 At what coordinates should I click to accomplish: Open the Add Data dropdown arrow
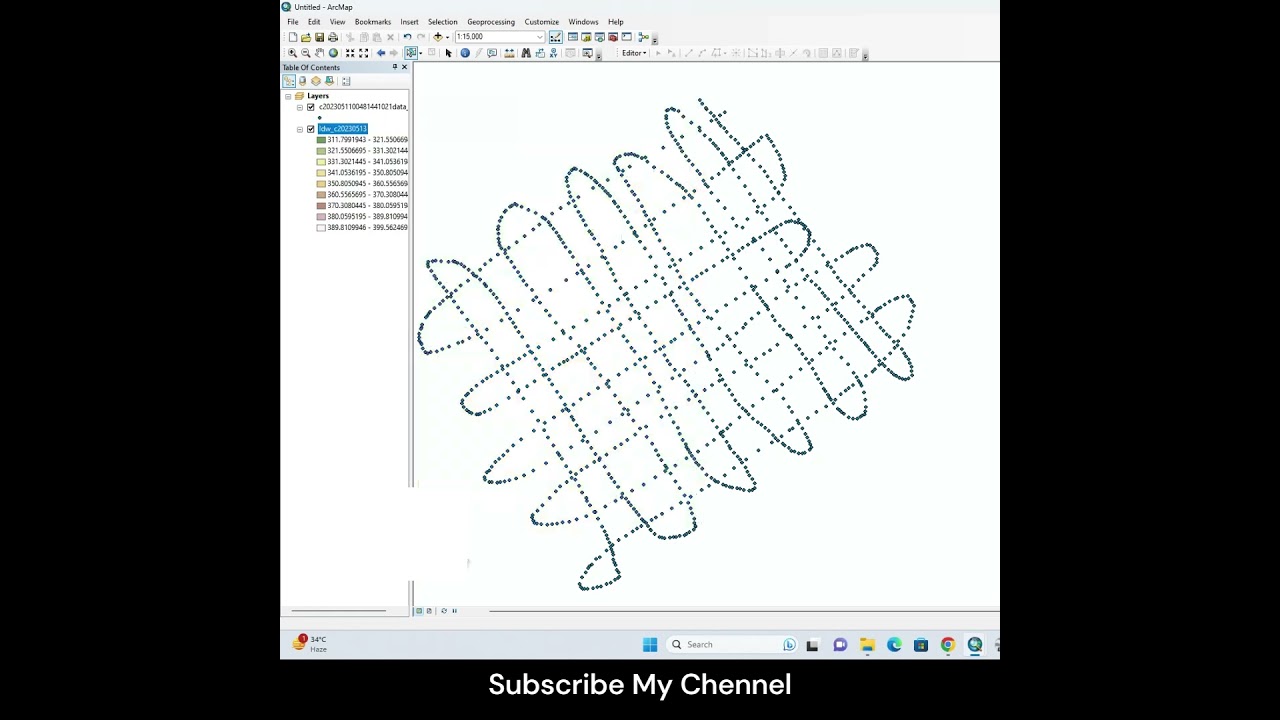[x=448, y=37]
